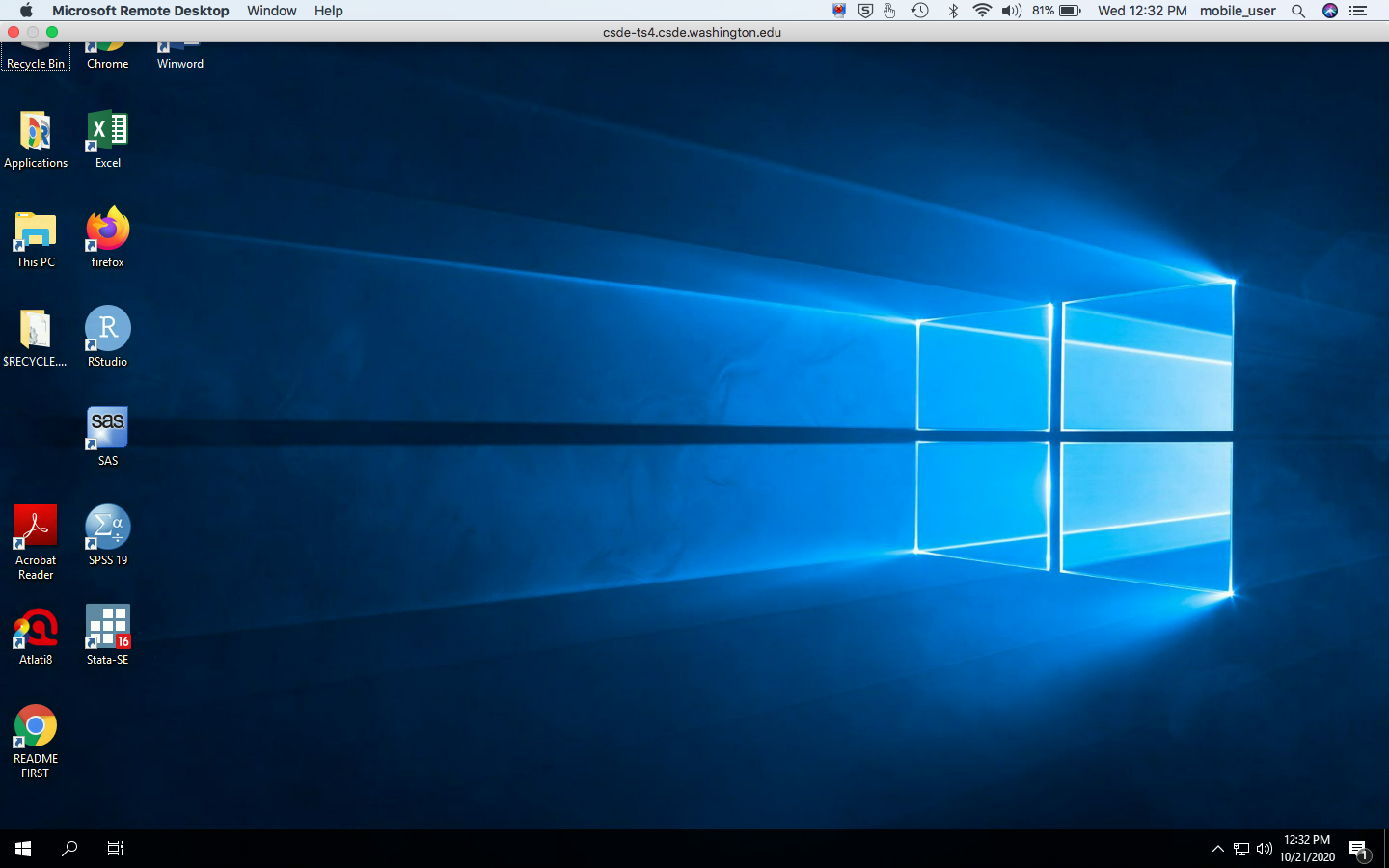Open the Help menu
This screenshot has width=1389, height=868.
pyautogui.click(x=328, y=11)
